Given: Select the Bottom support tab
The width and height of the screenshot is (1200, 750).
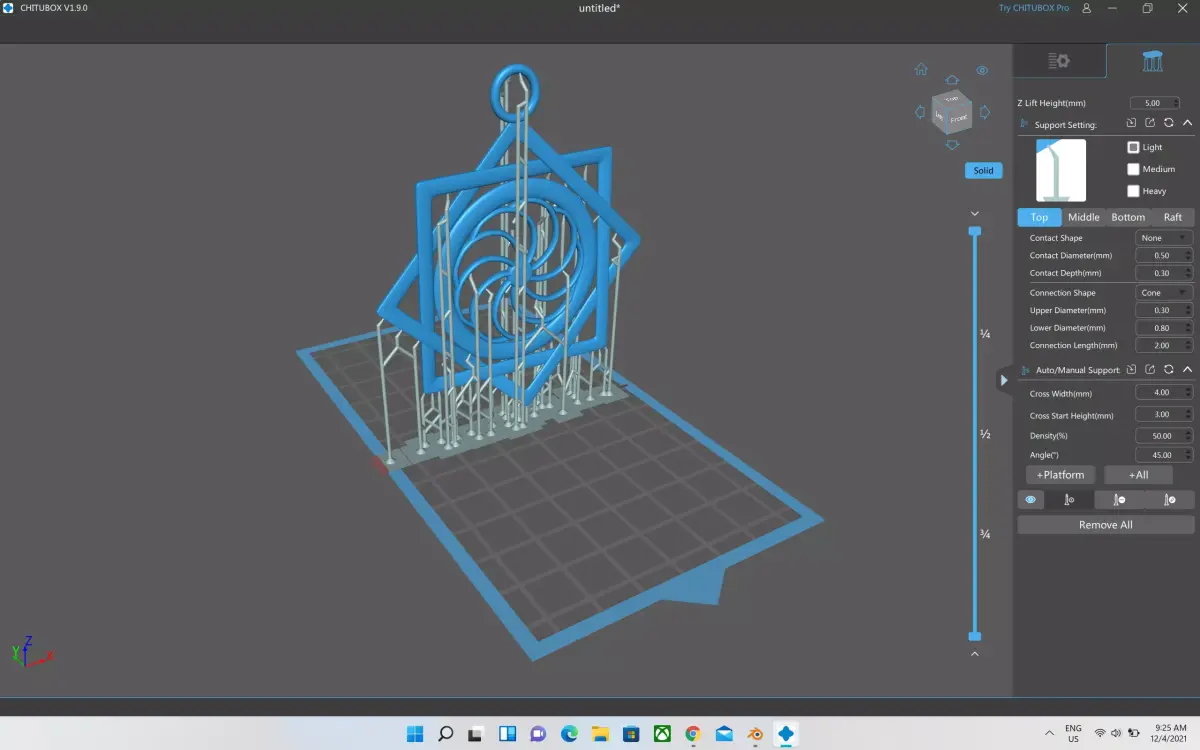Looking at the screenshot, I should coord(1128,217).
